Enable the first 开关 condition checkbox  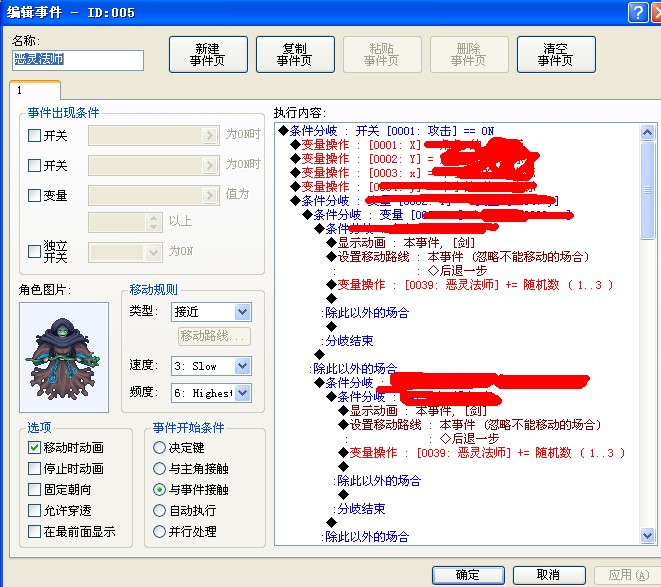click(x=34, y=135)
